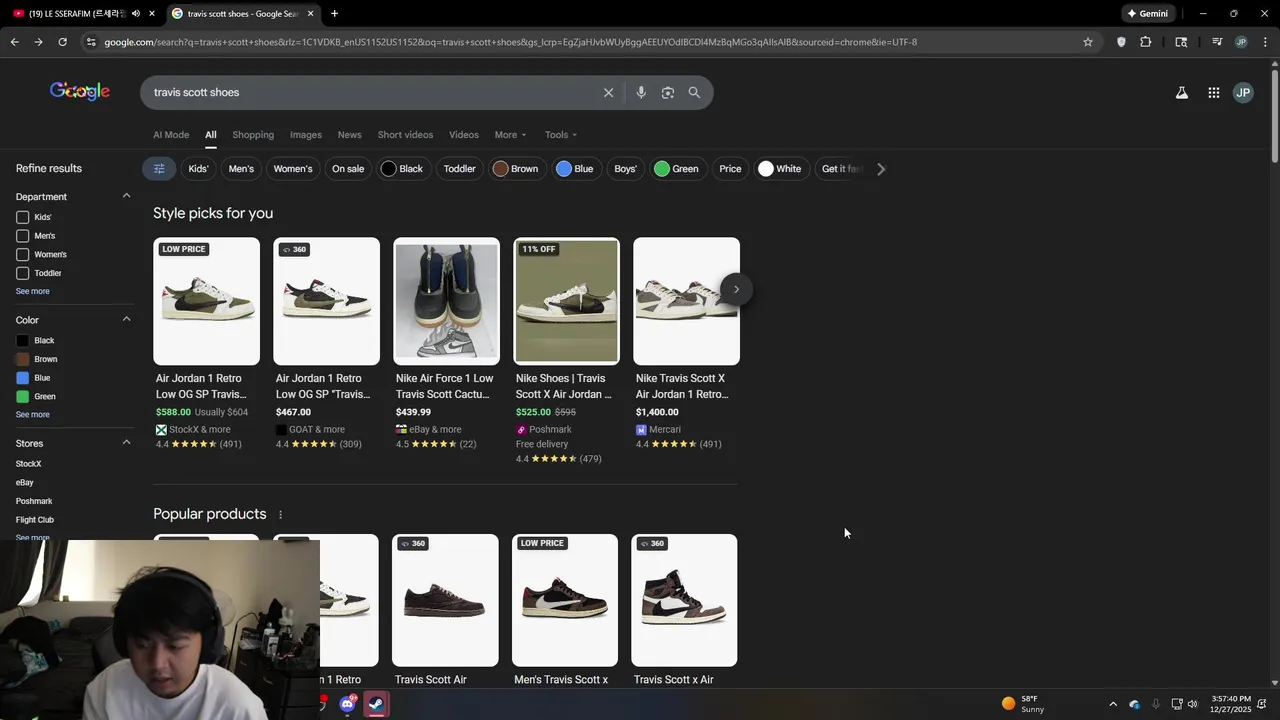Select the Blue color filter in sidebar

[33, 378]
